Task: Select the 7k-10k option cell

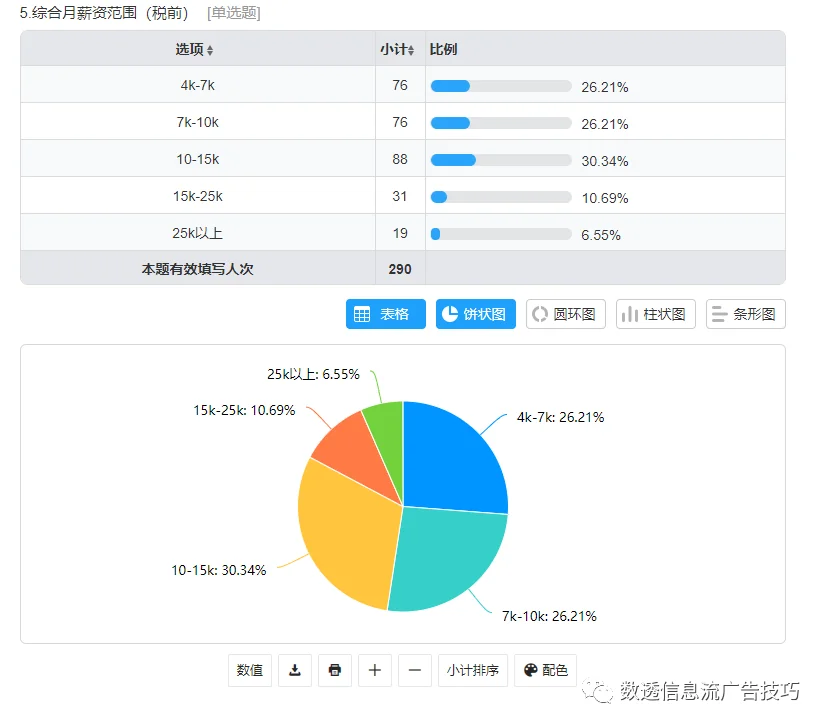Action: tap(198, 122)
